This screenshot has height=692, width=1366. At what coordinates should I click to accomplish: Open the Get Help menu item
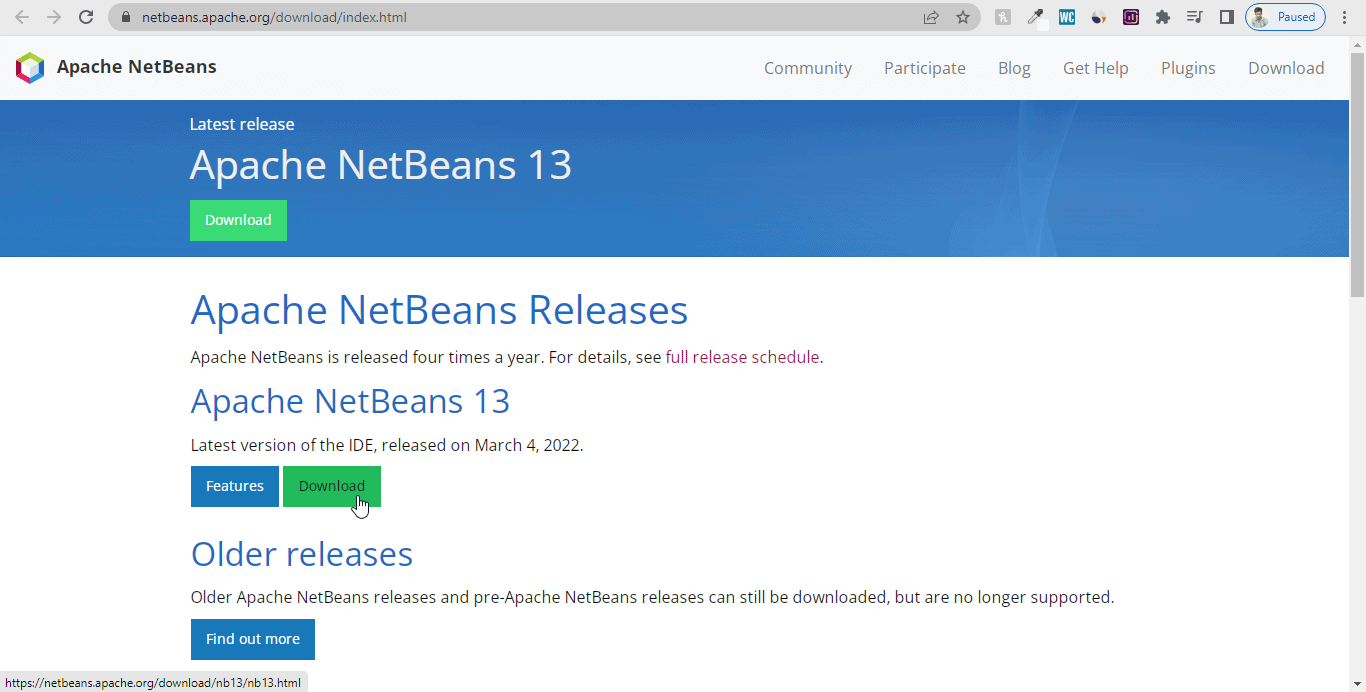click(x=1096, y=68)
